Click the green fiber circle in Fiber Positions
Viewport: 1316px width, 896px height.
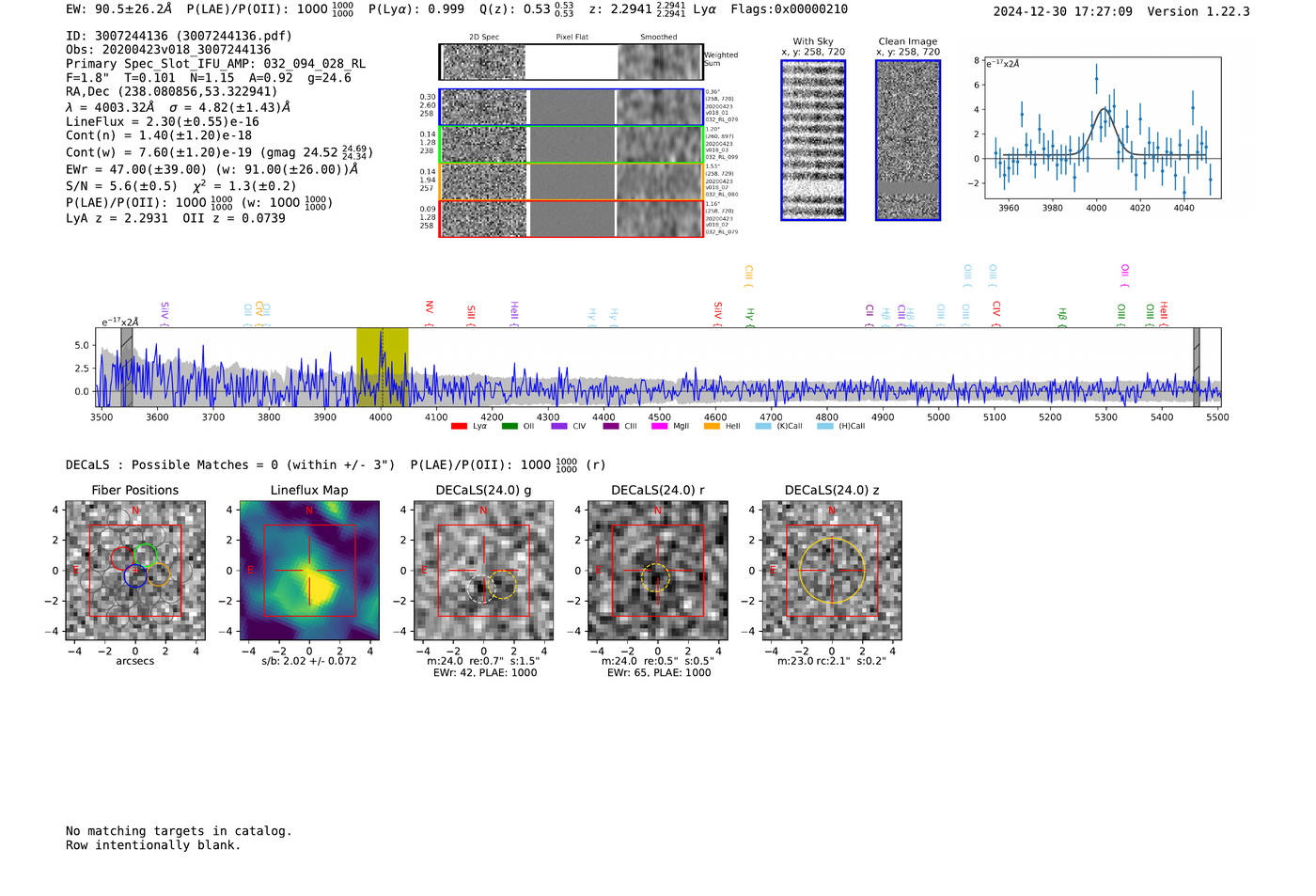[145, 554]
